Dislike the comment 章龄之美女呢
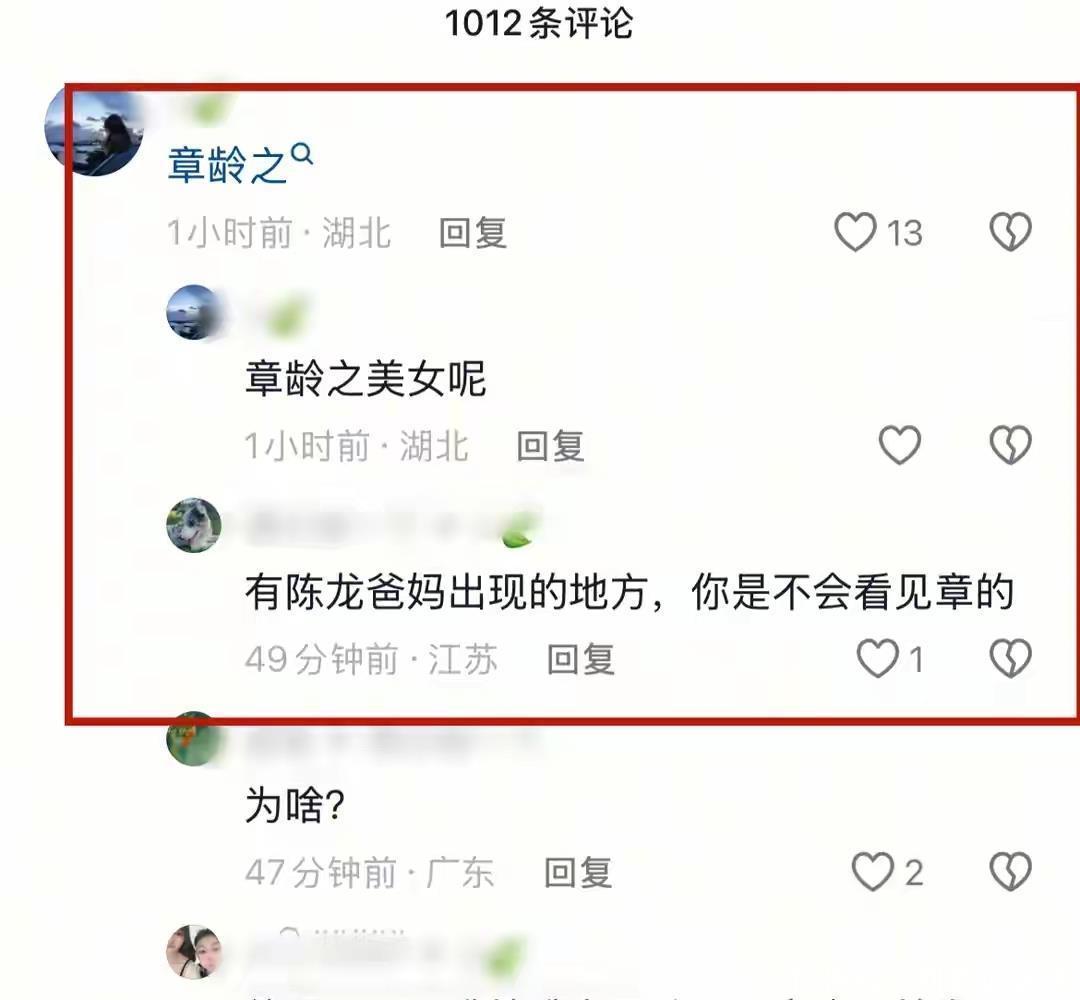The width and height of the screenshot is (1080, 1000). (x=1010, y=445)
